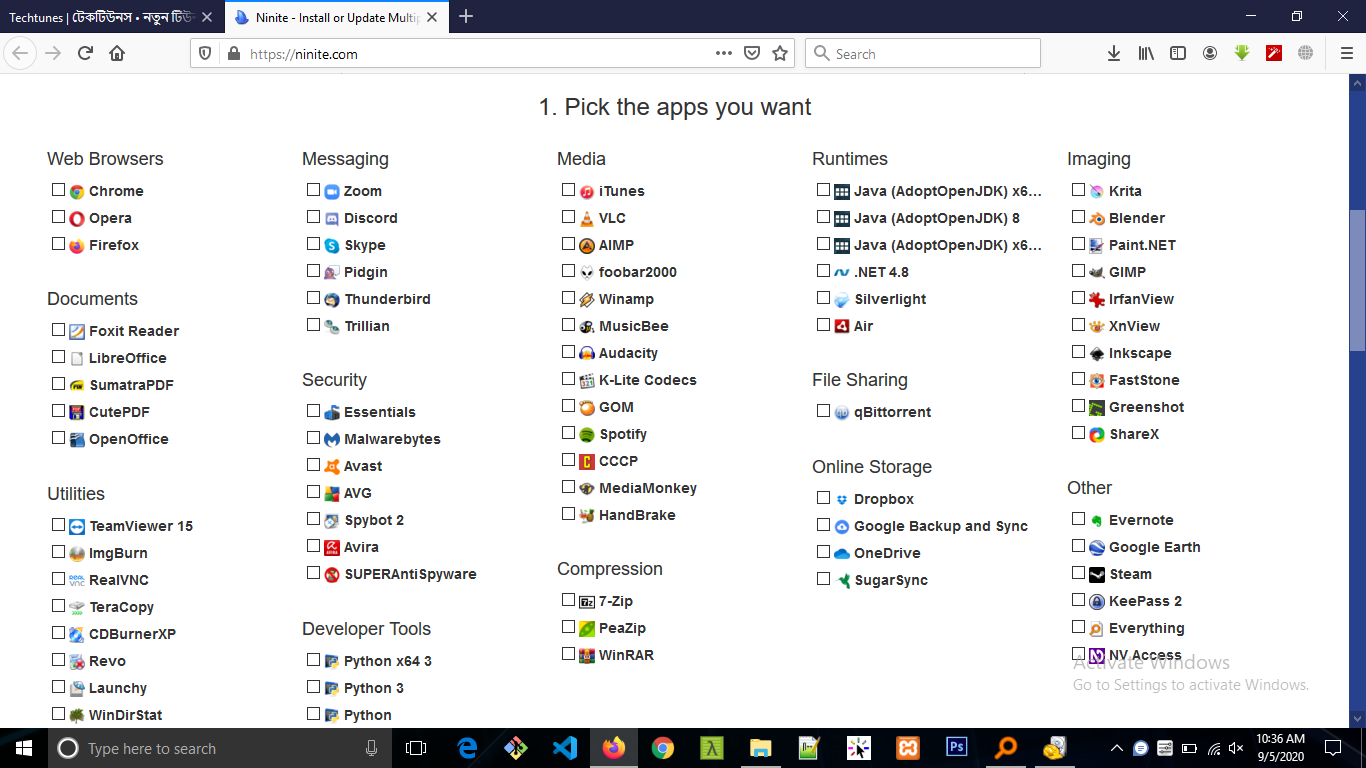
Task: Open the Library icon in the toolbar
Action: [x=1146, y=54]
